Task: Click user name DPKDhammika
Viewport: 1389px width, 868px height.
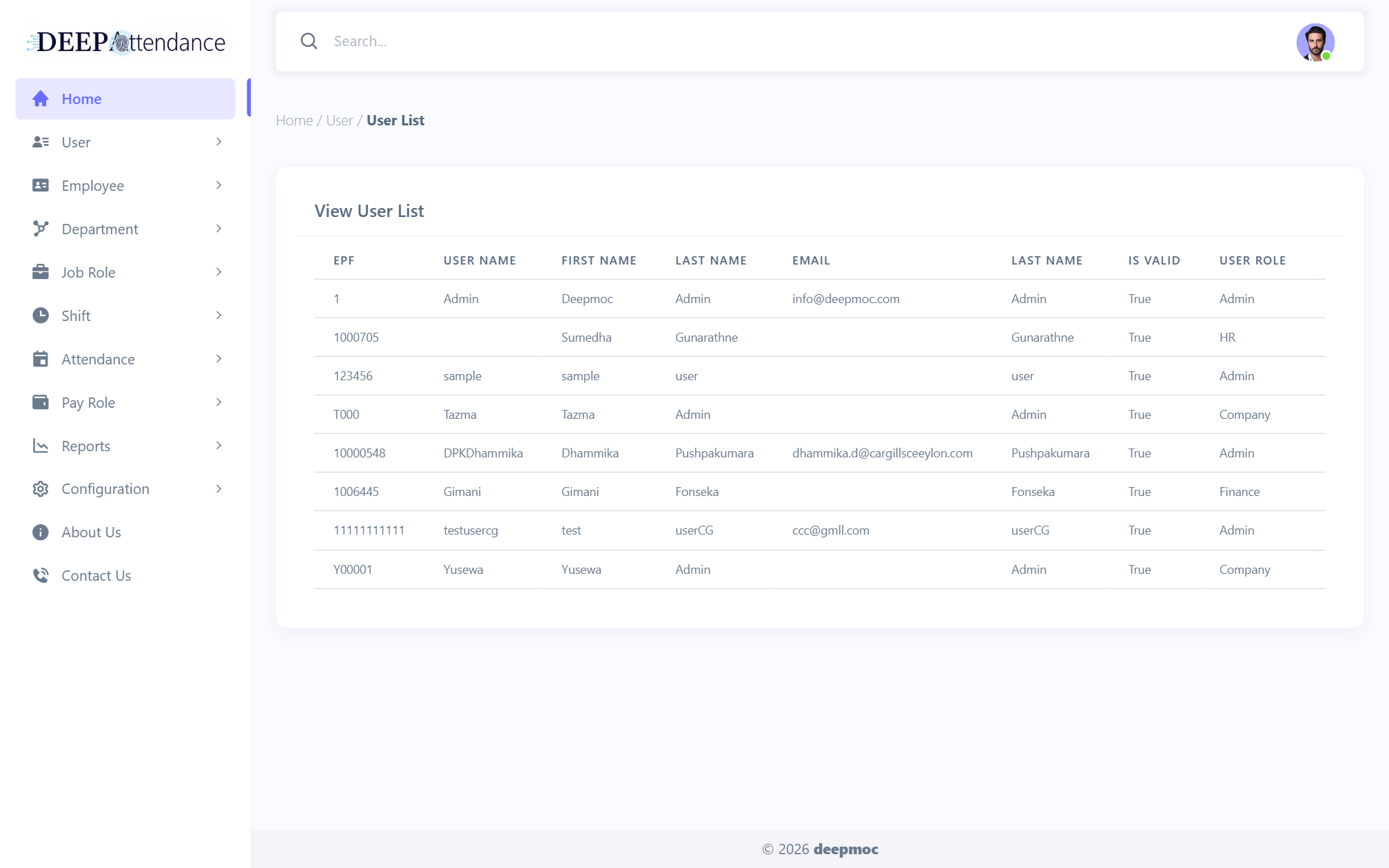Action: 483,453
